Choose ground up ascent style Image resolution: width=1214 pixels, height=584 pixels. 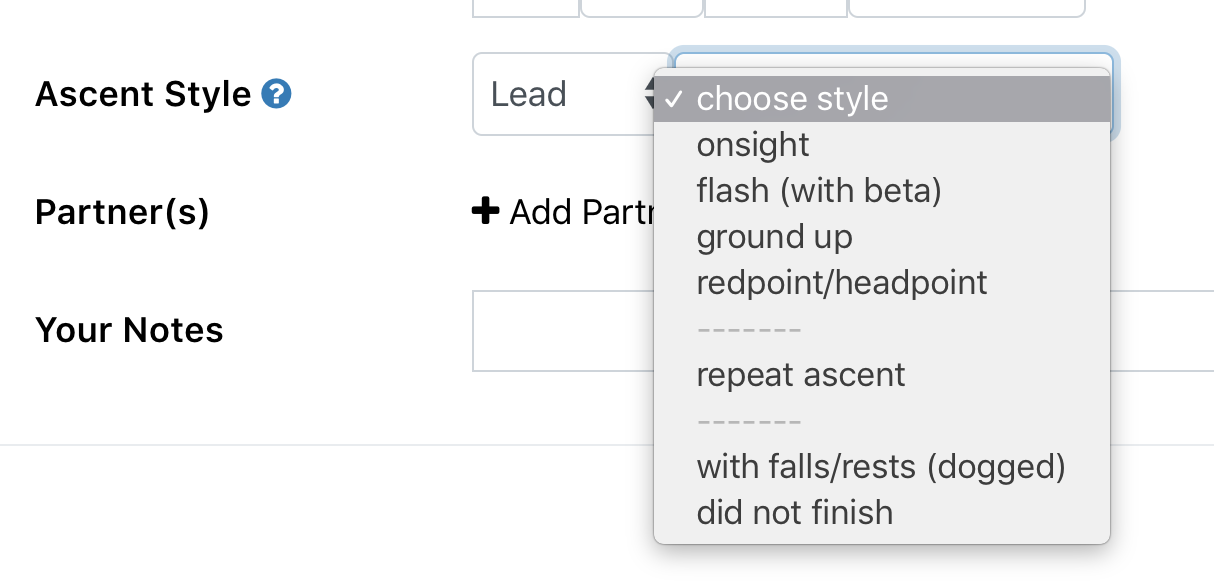pos(773,236)
